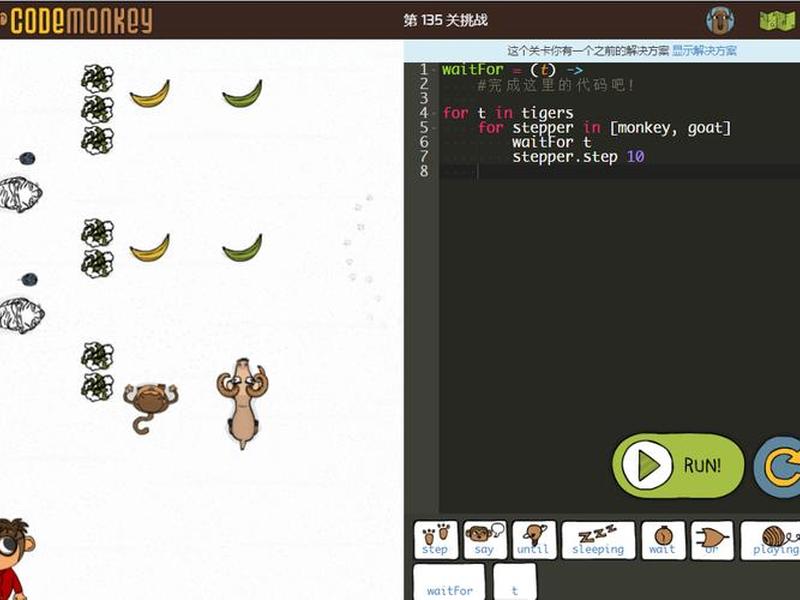
Task: Open the green map icon
Action: tap(777, 21)
